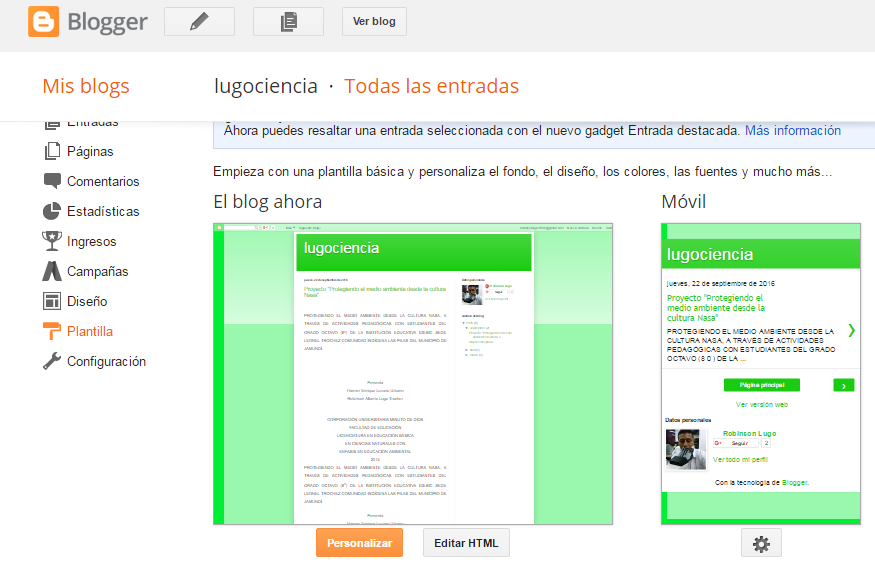The image size is (875, 569).
Task: Click the Móvil blog preview thumbnail
Action: tap(761, 374)
